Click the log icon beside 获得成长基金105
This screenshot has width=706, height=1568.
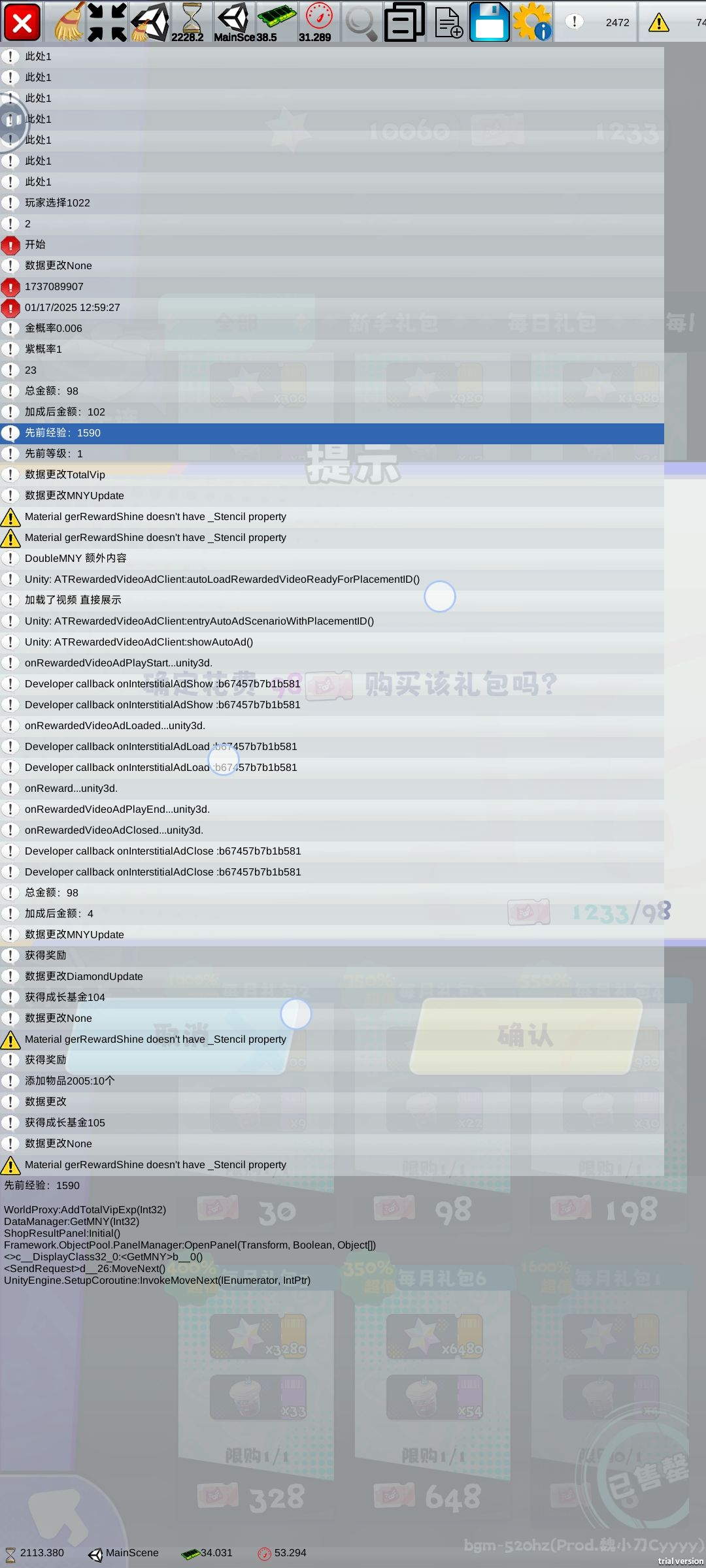(x=10, y=1123)
